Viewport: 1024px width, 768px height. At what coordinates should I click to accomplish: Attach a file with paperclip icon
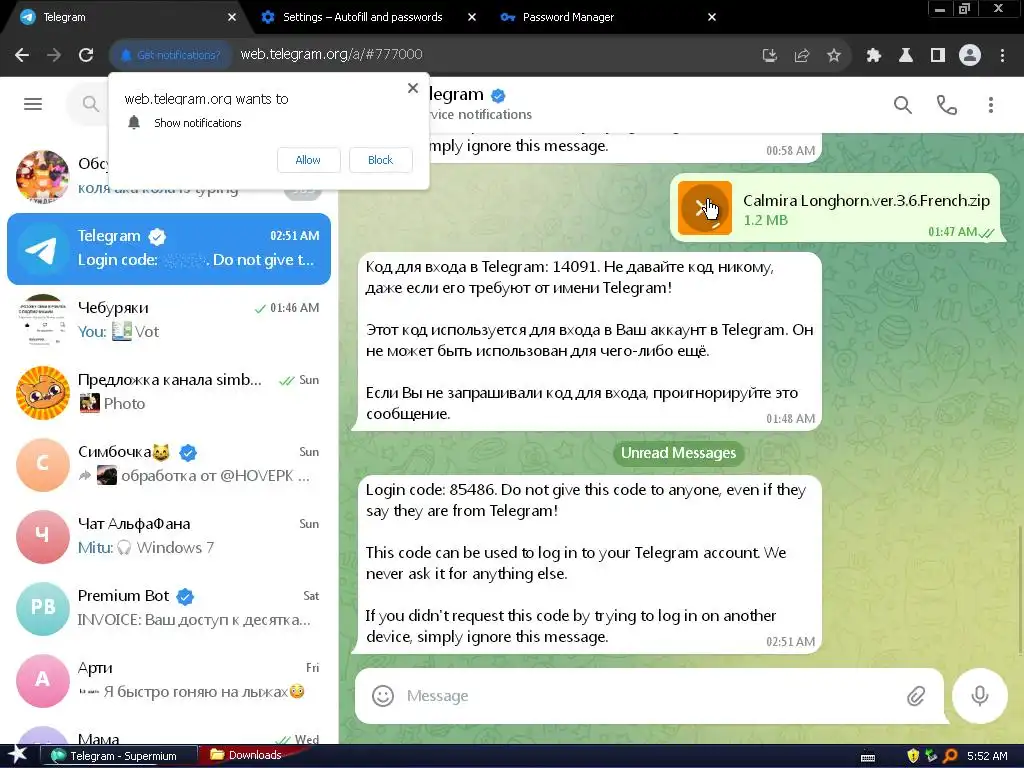916,696
